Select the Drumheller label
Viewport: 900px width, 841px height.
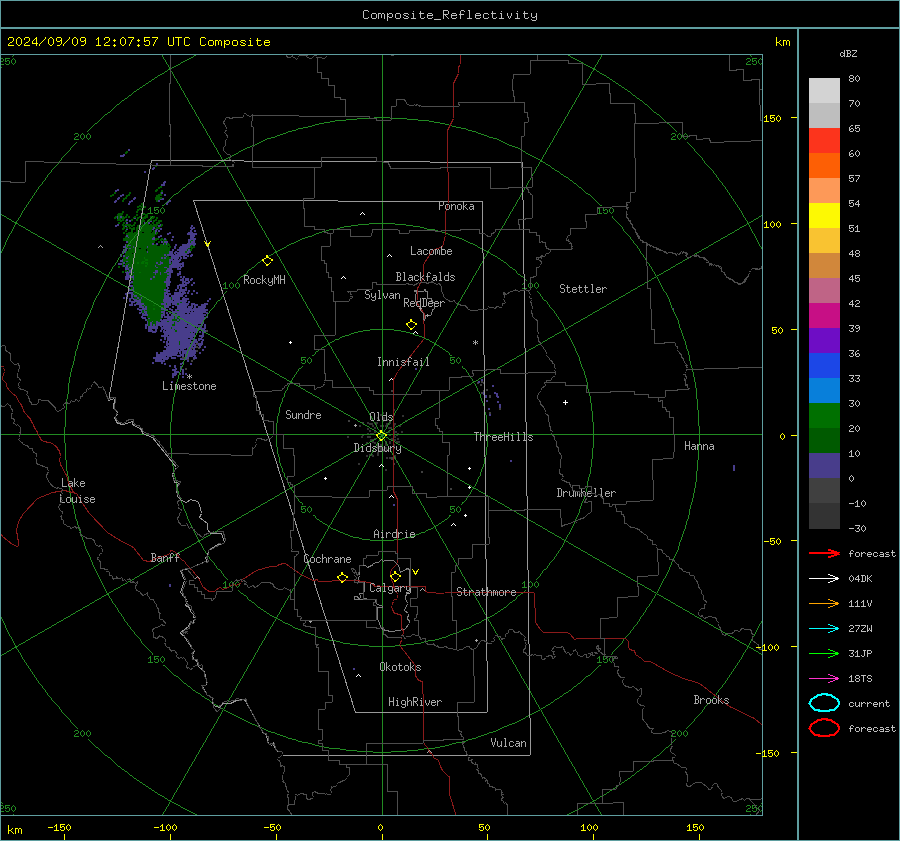click(586, 493)
